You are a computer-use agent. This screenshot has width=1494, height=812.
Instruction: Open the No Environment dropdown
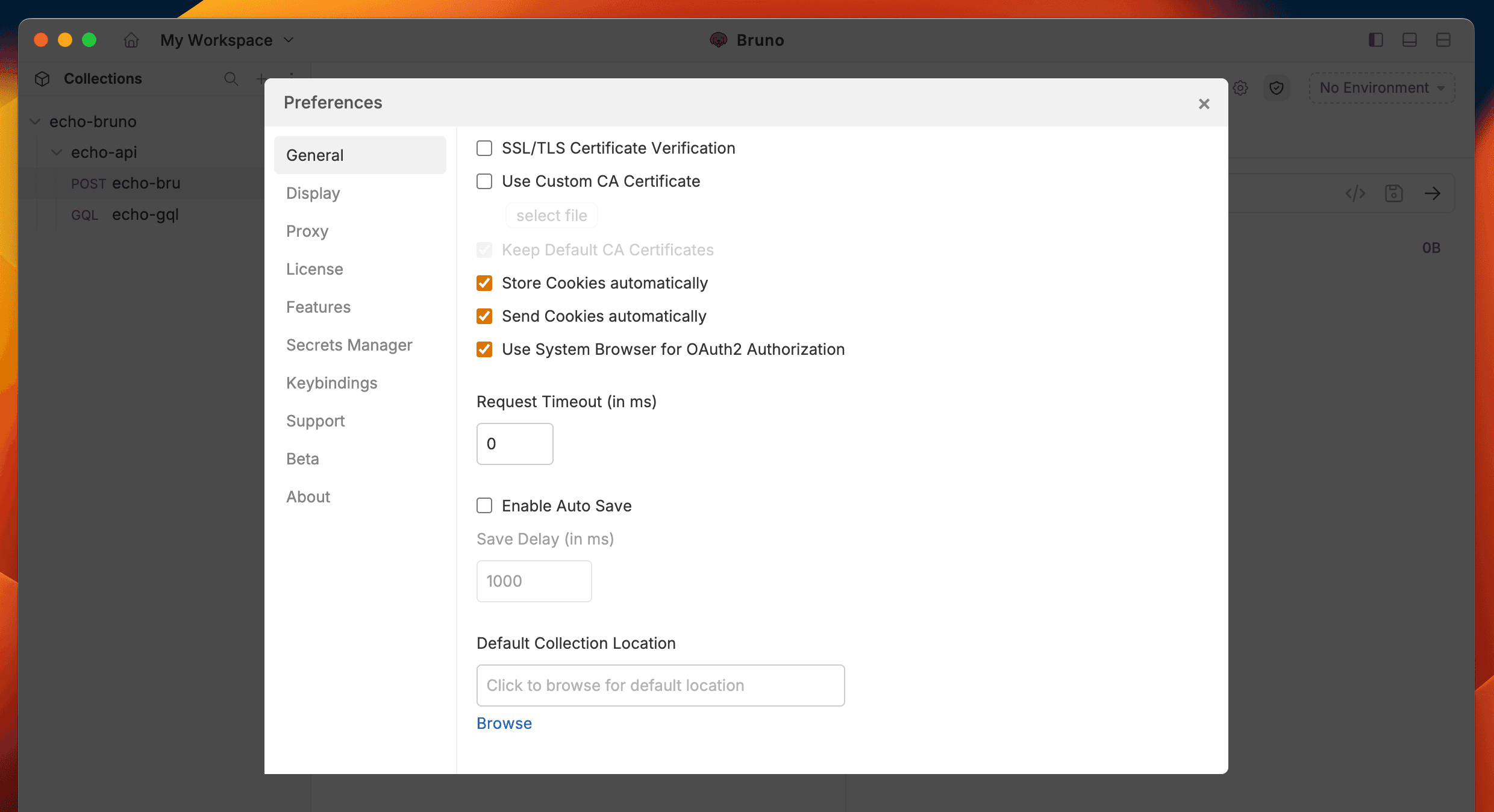tap(1382, 88)
